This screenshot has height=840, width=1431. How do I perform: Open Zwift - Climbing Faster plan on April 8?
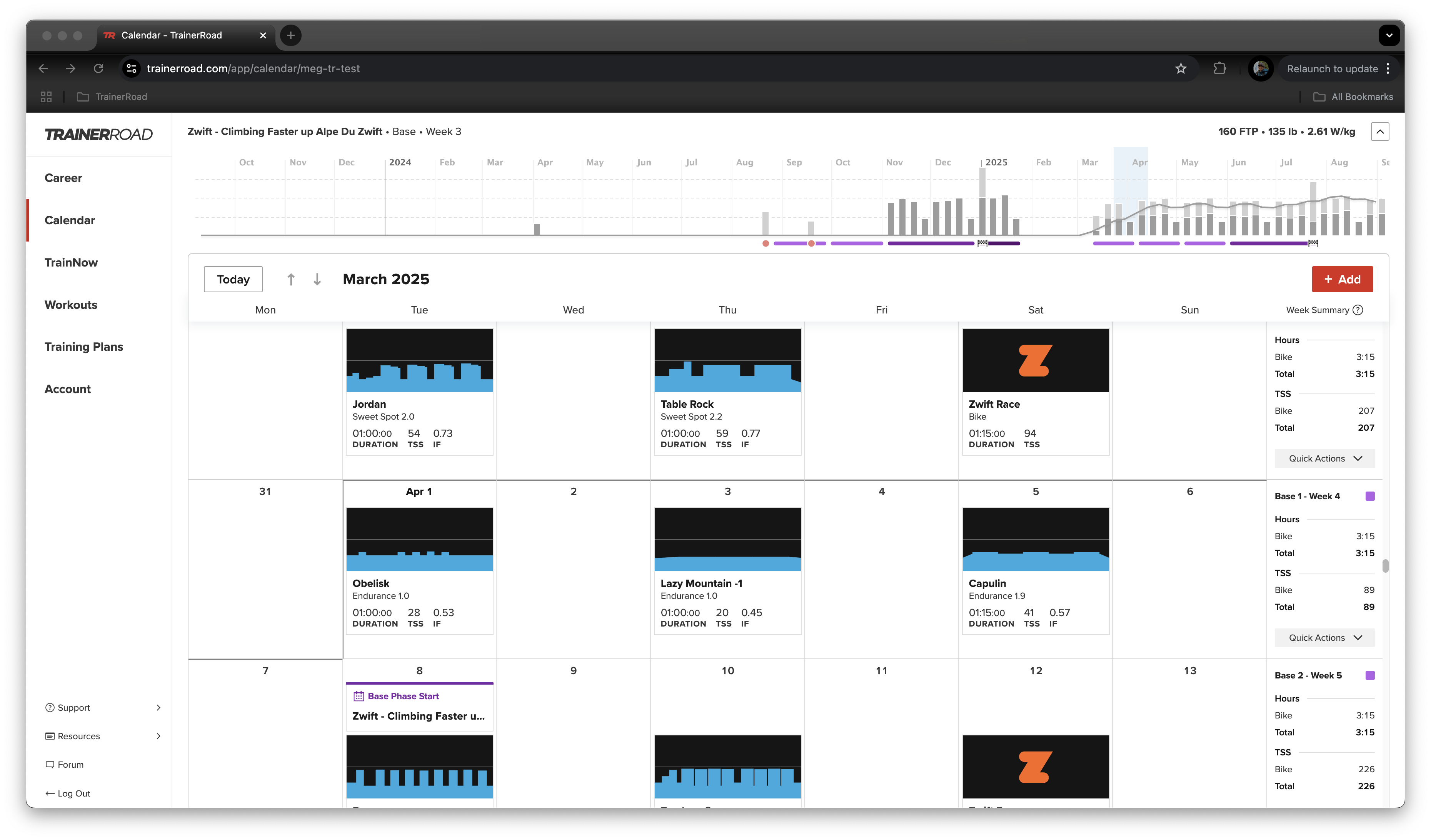click(x=419, y=716)
